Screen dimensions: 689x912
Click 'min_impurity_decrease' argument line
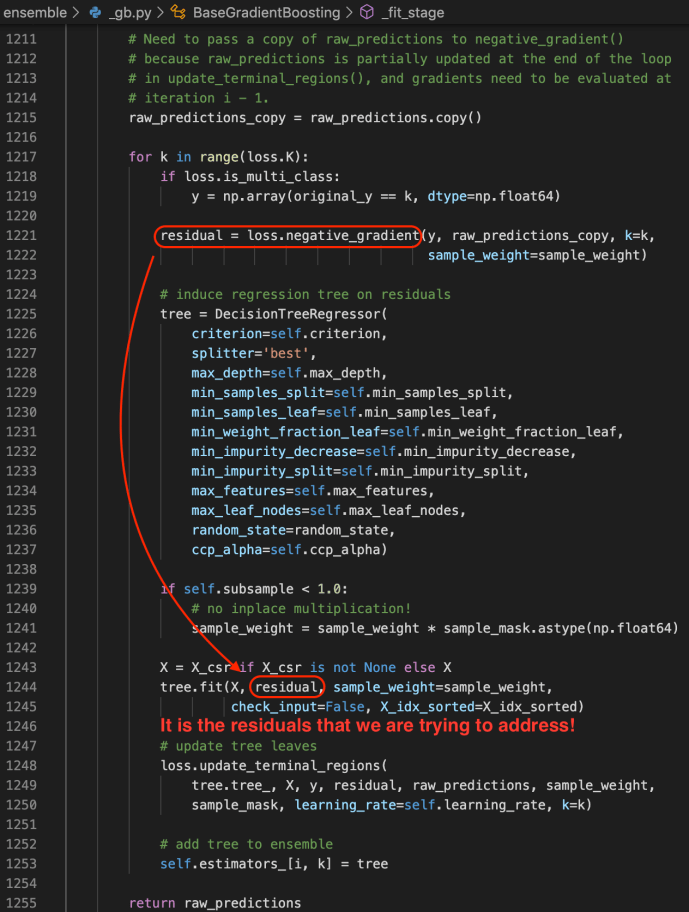pyautogui.click(x=384, y=452)
